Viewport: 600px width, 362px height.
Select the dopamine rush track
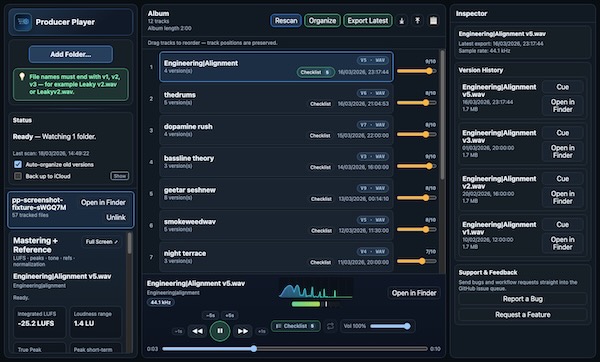[x=276, y=130]
